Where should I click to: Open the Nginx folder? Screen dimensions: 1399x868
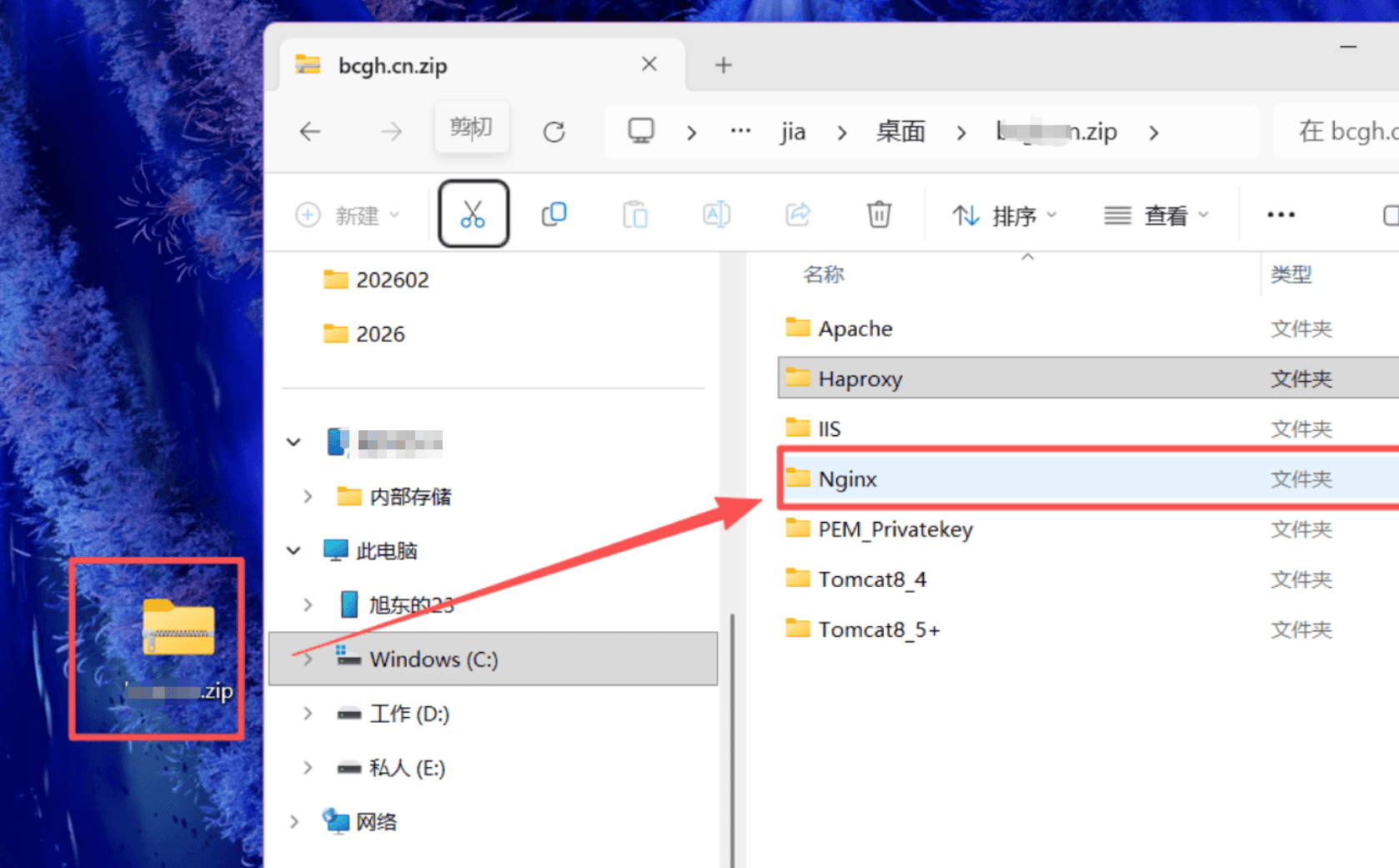pos(847,479)
